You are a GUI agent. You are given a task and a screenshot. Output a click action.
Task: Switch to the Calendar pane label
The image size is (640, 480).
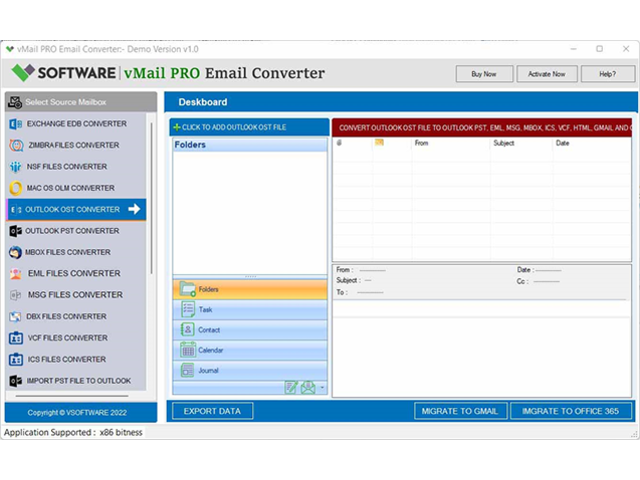pos(211,350)
